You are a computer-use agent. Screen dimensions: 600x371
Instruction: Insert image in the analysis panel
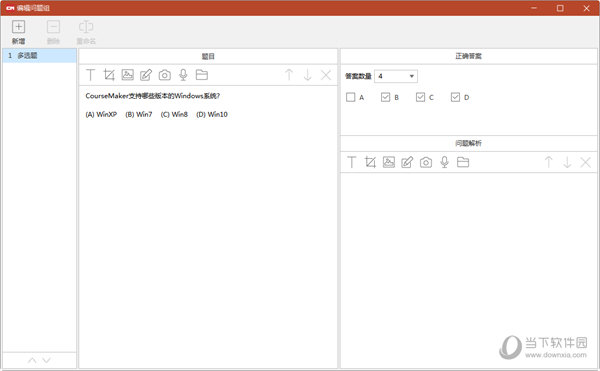point(389,162)
